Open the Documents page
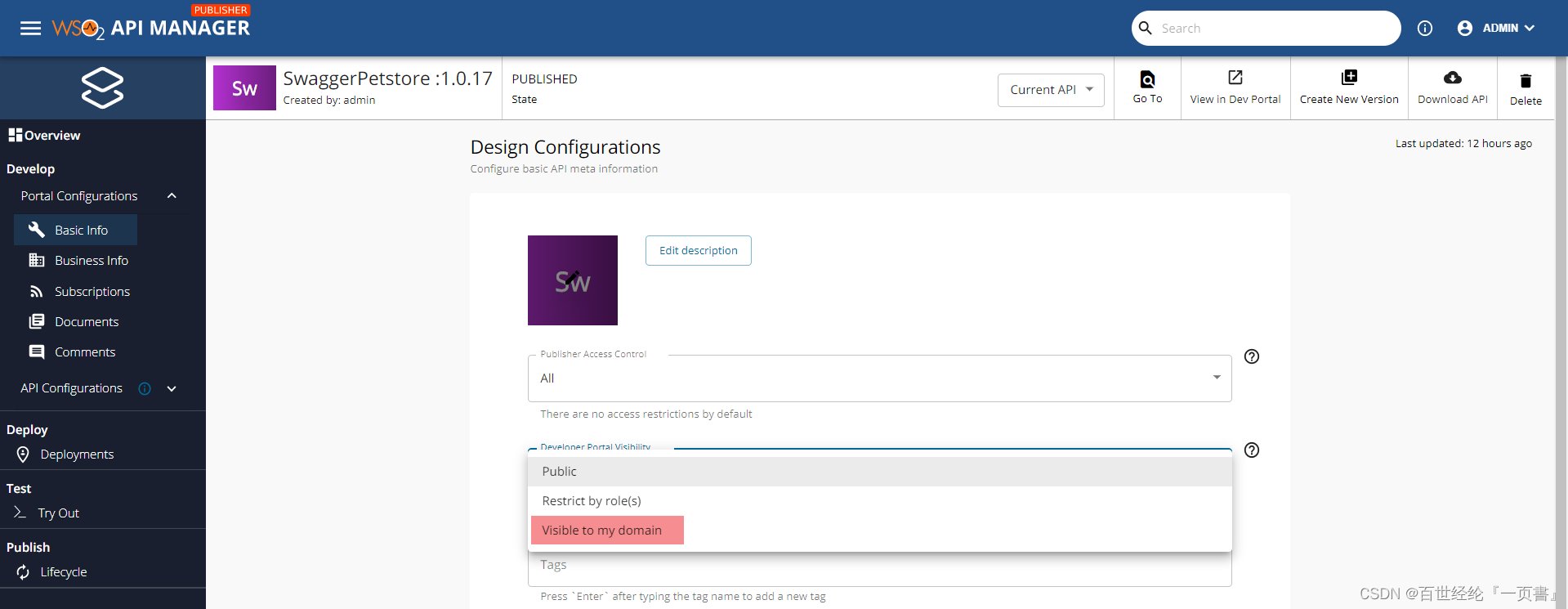The image size is (1568, 609). 87,321
